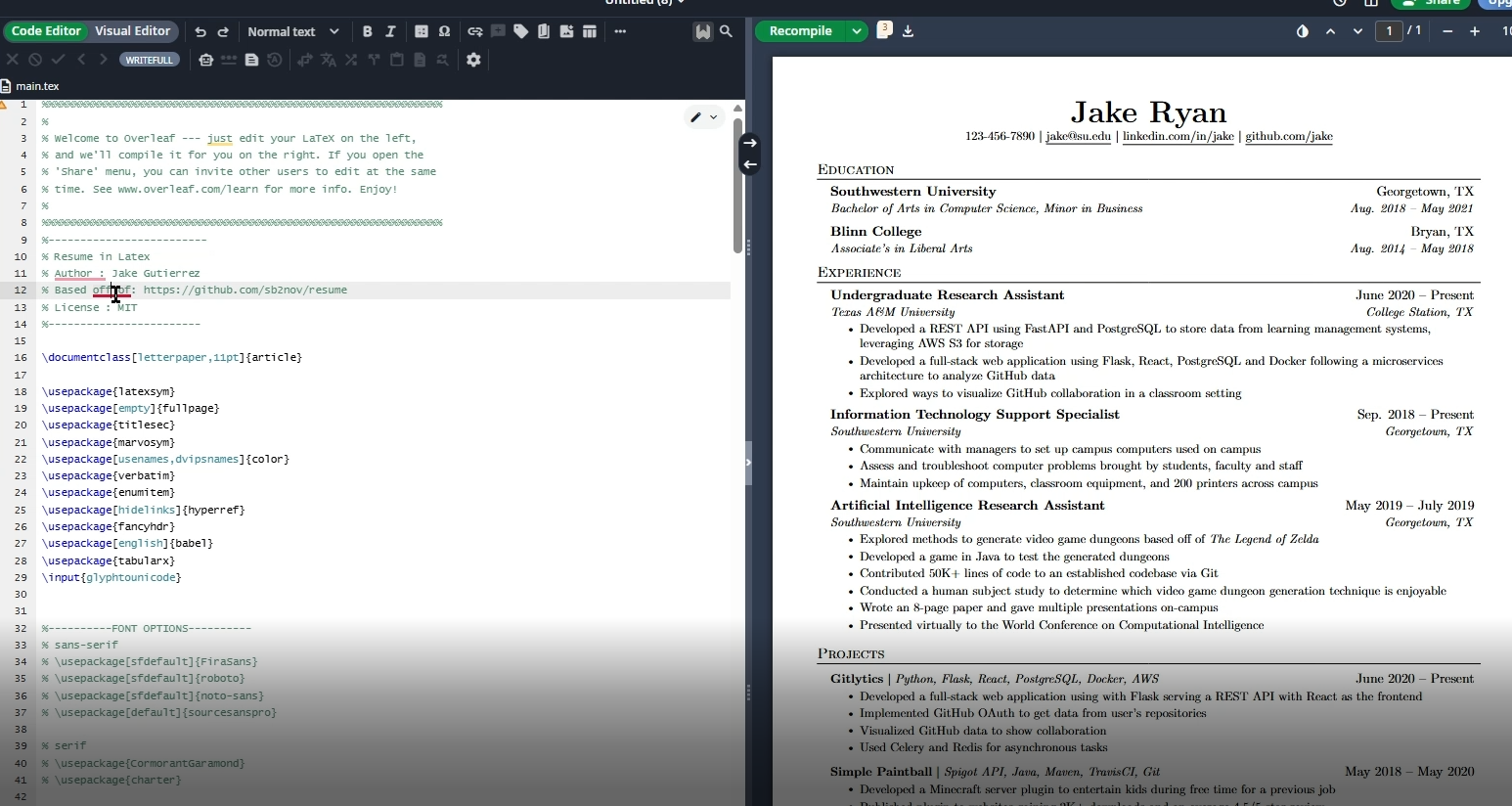Go to previous Writefull suggestion arrow
The image size is (1512, 806).
pos(81,60)
